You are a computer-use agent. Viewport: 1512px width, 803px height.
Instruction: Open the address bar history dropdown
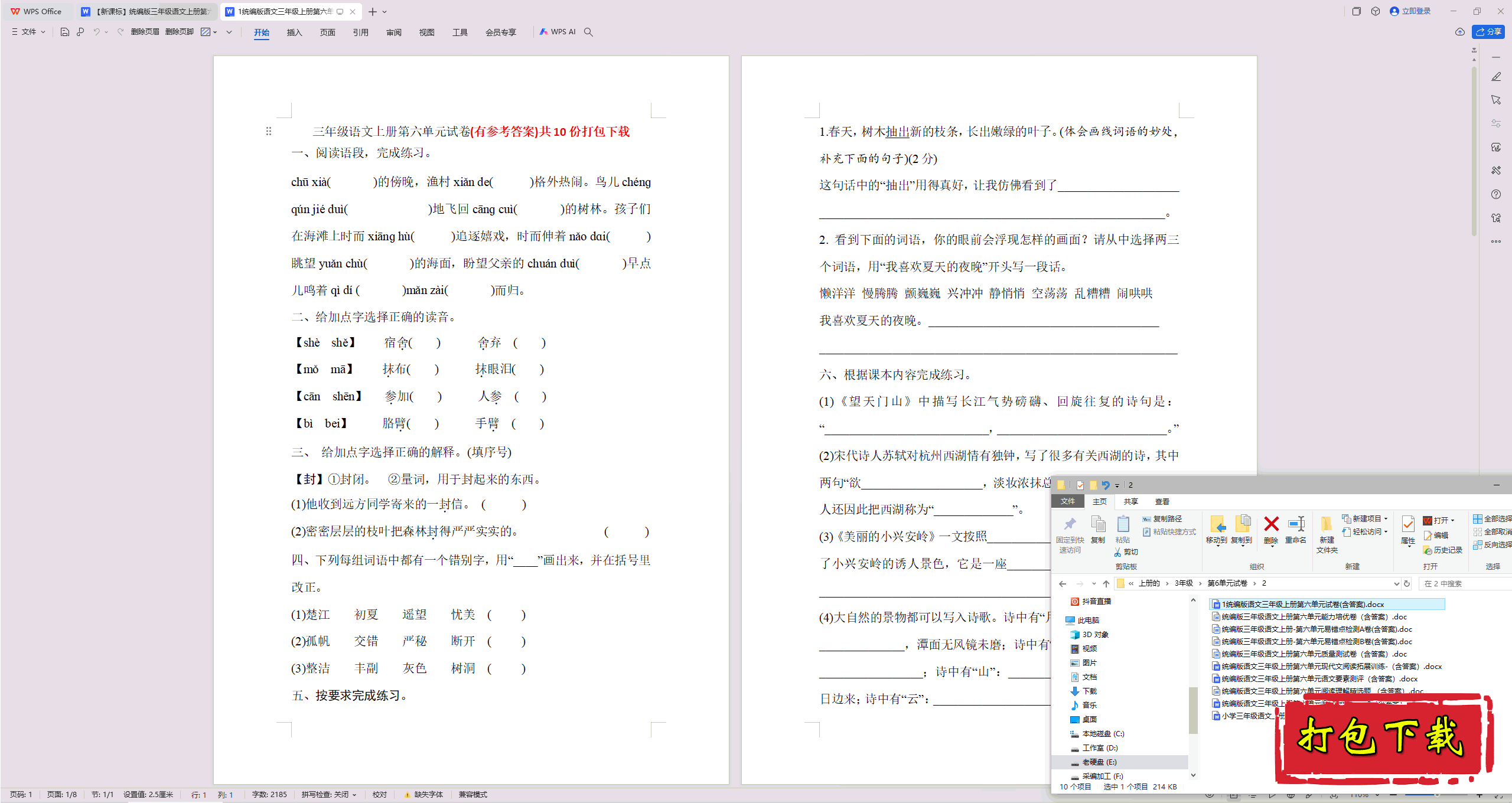pos(1396,583)
